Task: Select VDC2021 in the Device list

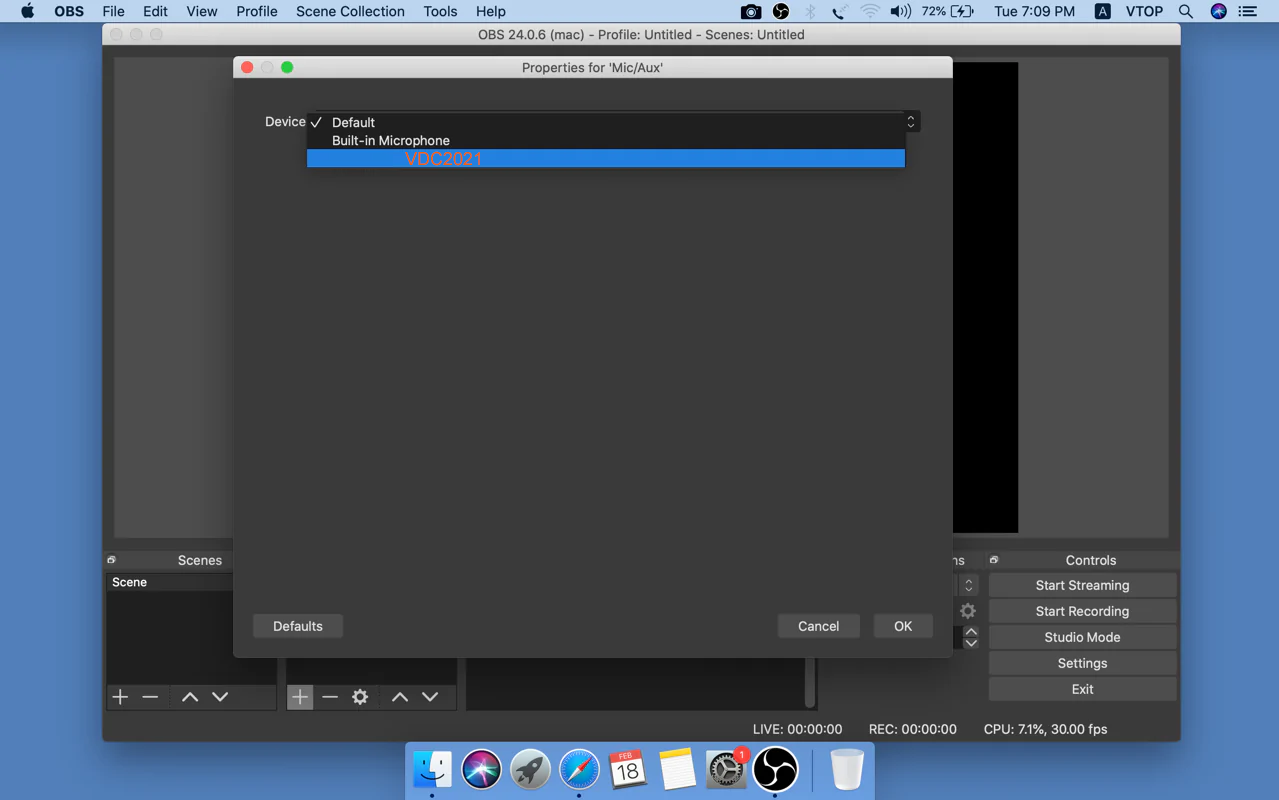Action: coord(606,158)
